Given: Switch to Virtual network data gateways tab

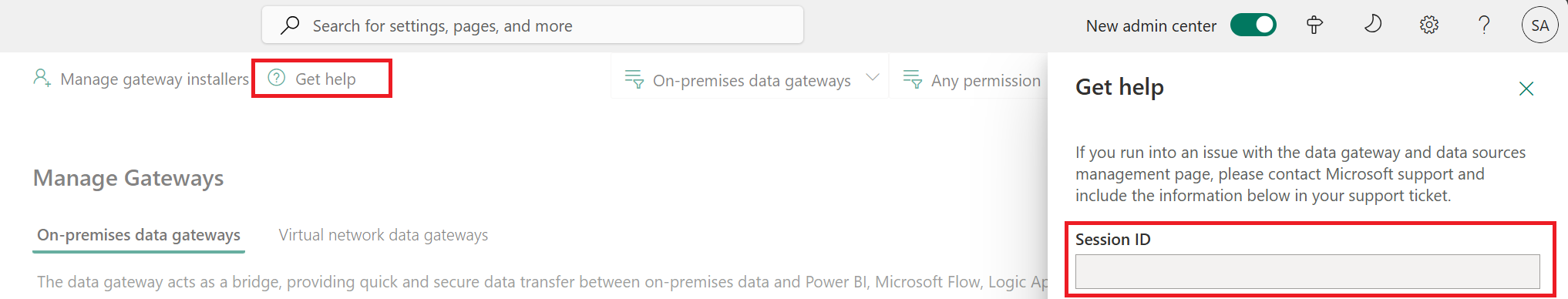Looking at the screenshot, I should [383, 235].
